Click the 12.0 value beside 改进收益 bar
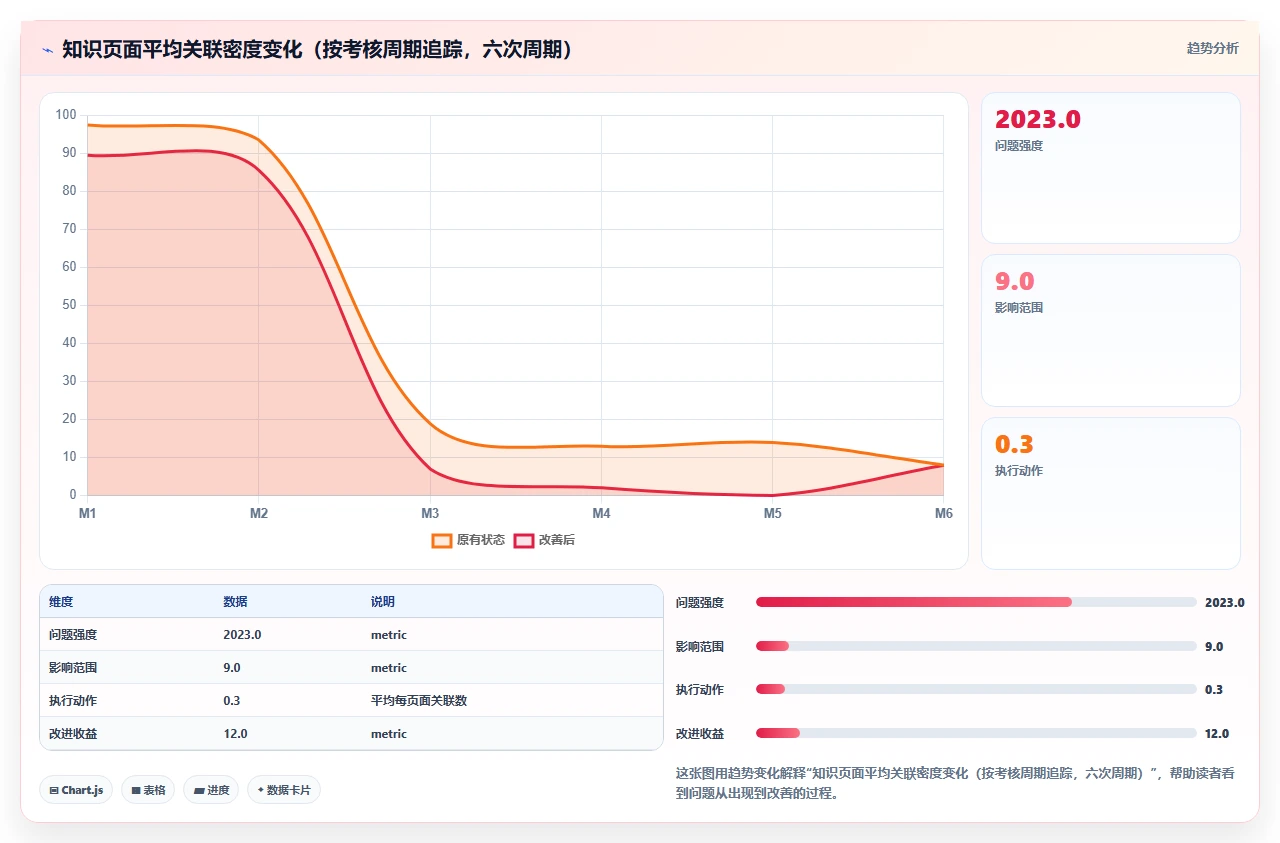This screenshot has width=1280, height=843. pyautogui.click(x=1217, y=733)
